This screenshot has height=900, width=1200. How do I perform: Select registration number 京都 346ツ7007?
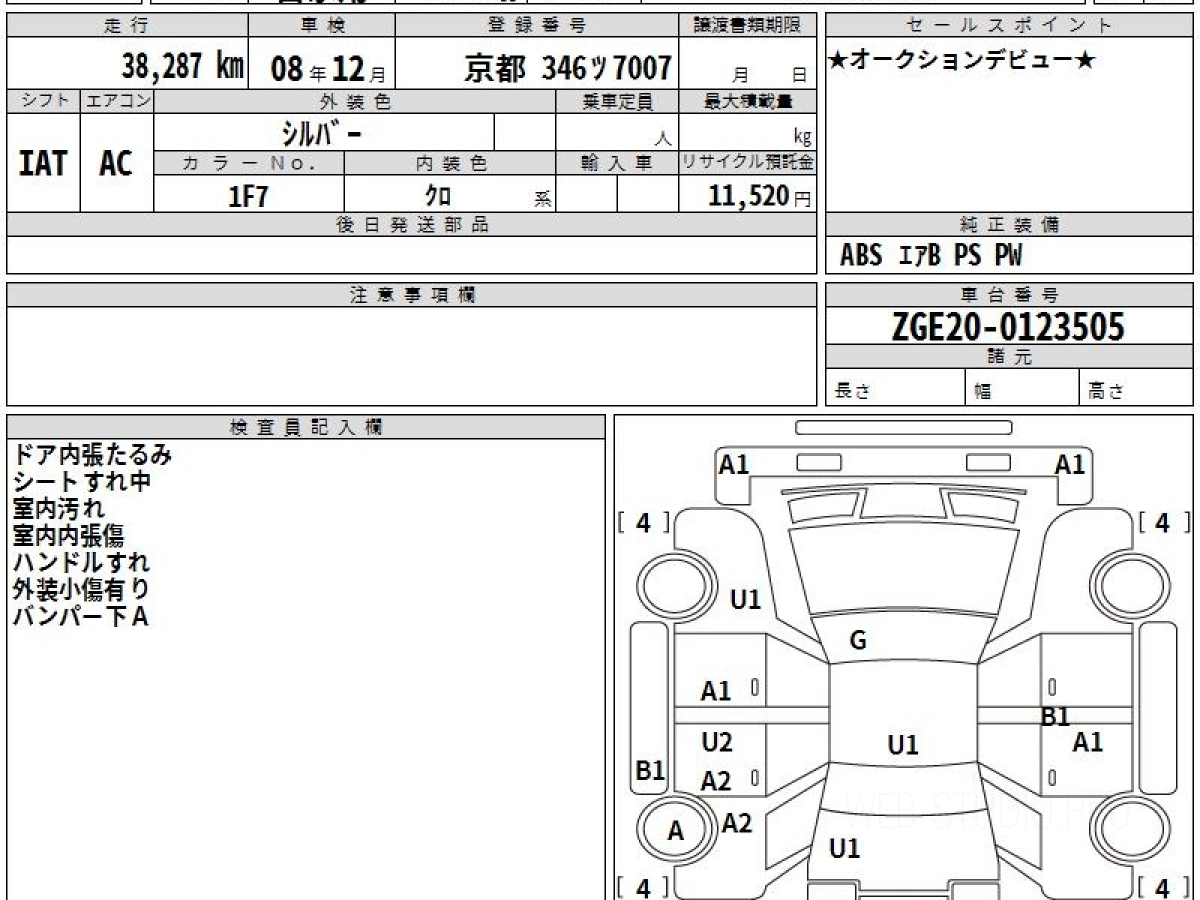pyautogui.click(x=567, y=68)
